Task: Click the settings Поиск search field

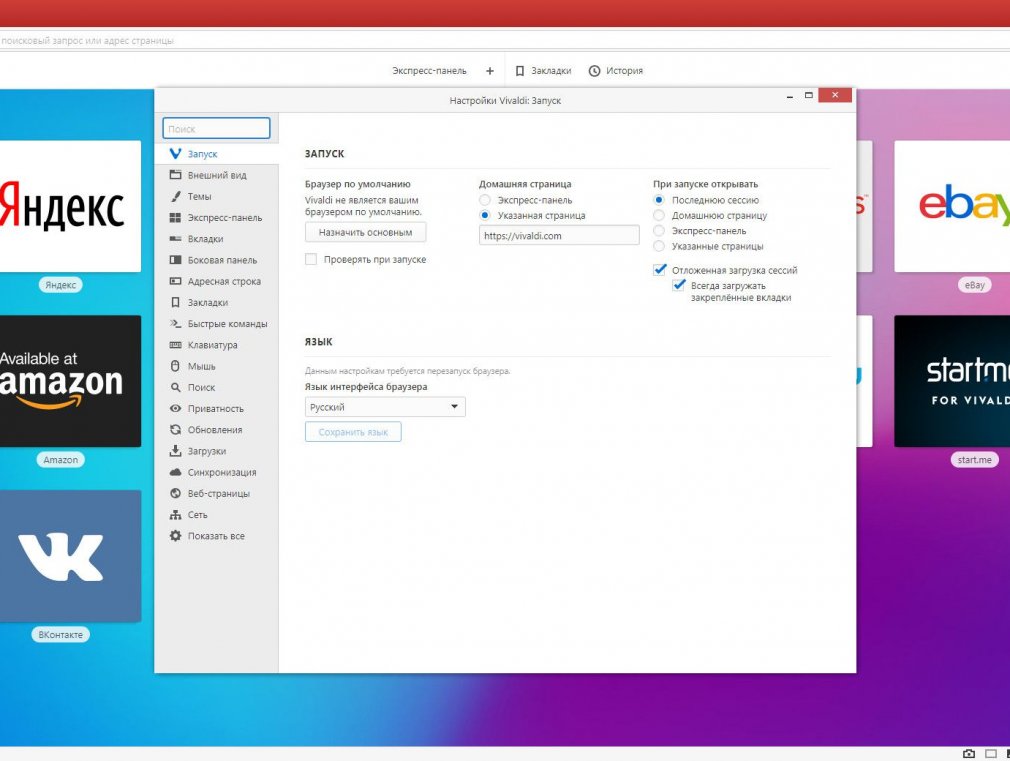Action: coord(216,128)
